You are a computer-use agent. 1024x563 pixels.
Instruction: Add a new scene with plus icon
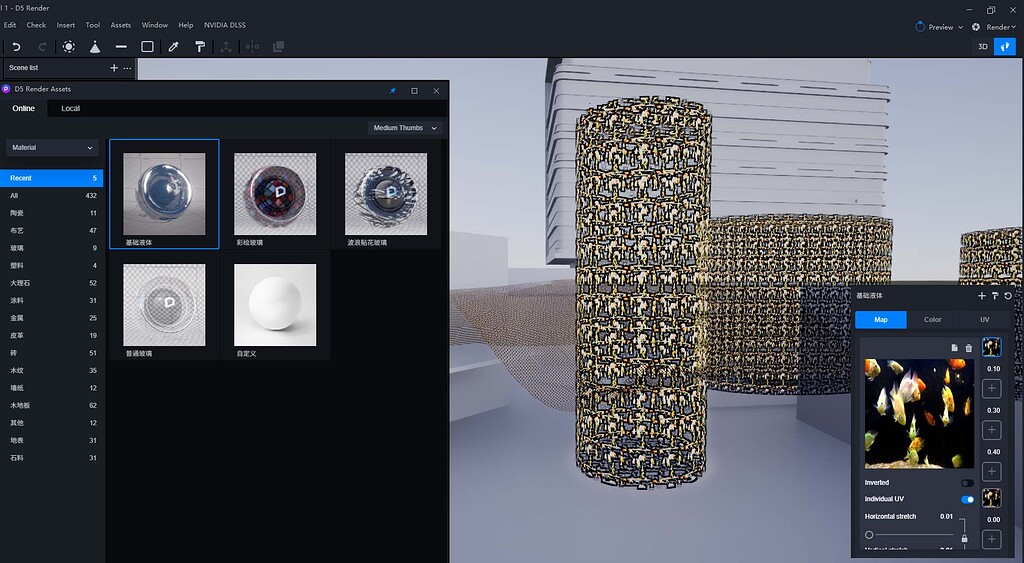click(x=114, y=68)
